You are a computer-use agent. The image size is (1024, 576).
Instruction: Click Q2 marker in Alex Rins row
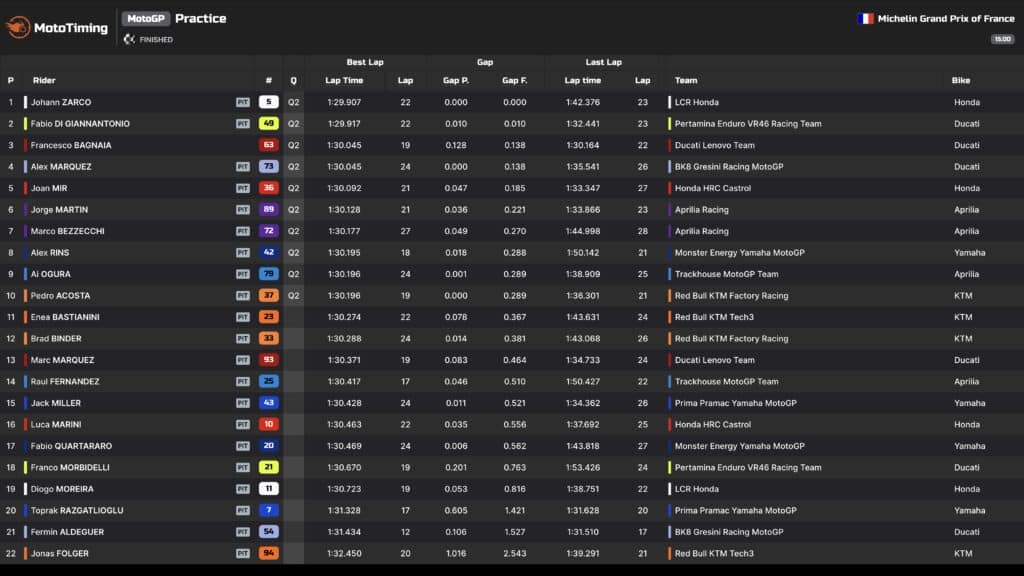coord(293,253)
